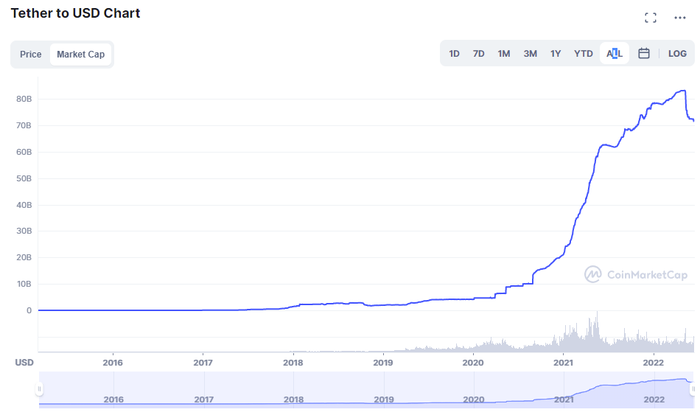Click the tallest volume bar near mid-2021

pyautogui.click(x=597, y=331)
